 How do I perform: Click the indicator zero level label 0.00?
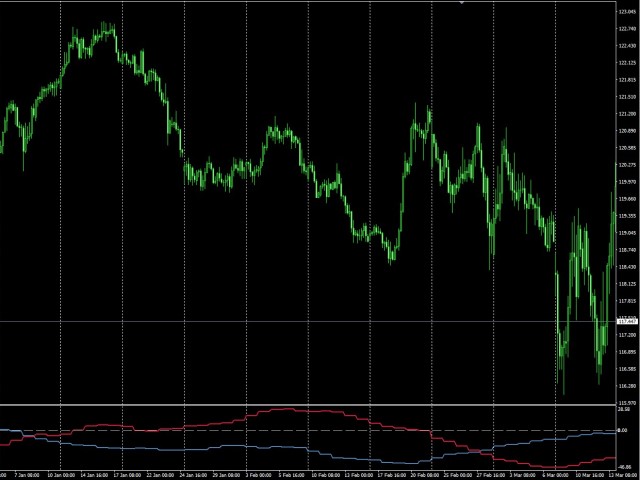coord(623,430)
